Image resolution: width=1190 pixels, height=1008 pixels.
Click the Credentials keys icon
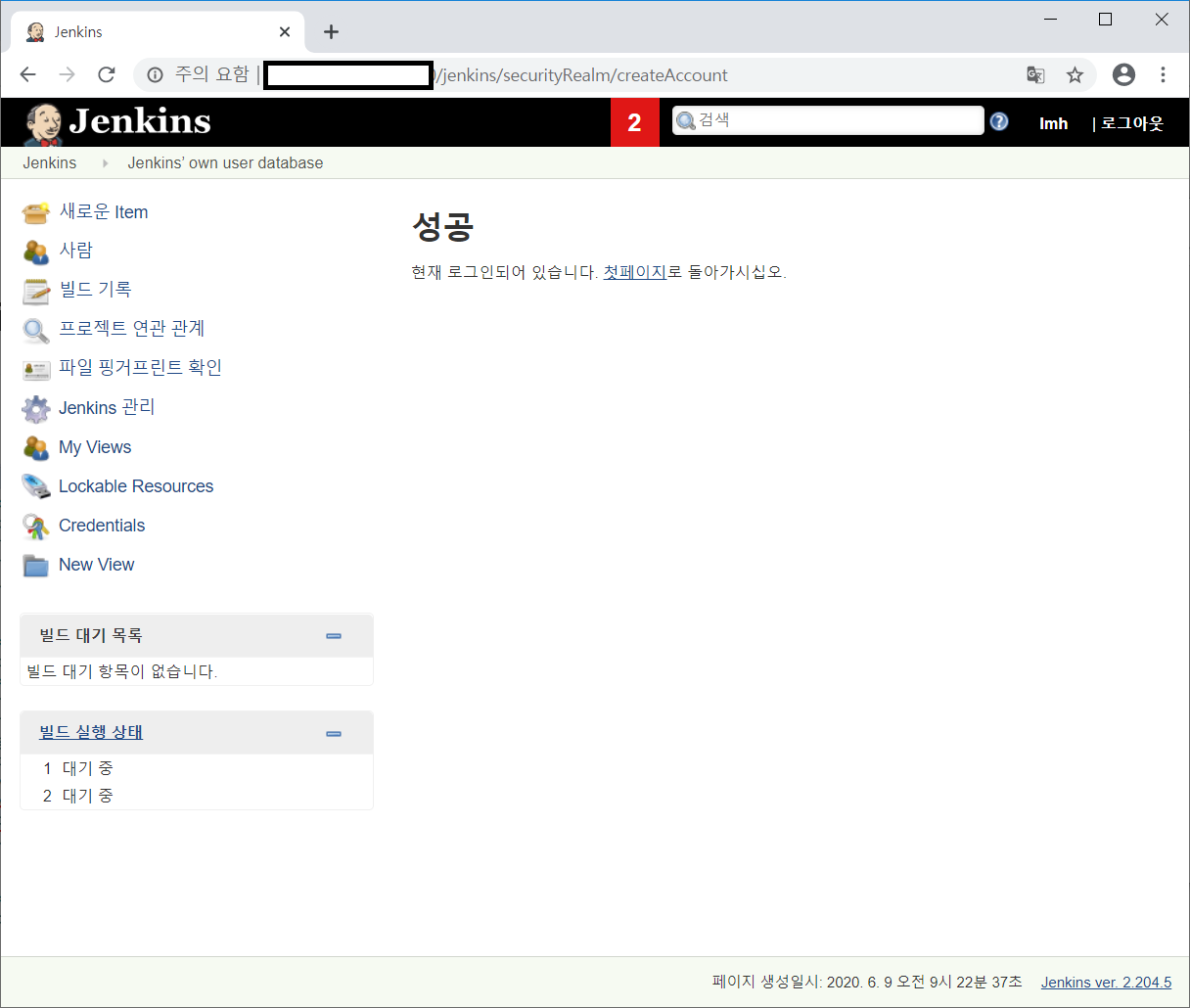pos(36,527)
